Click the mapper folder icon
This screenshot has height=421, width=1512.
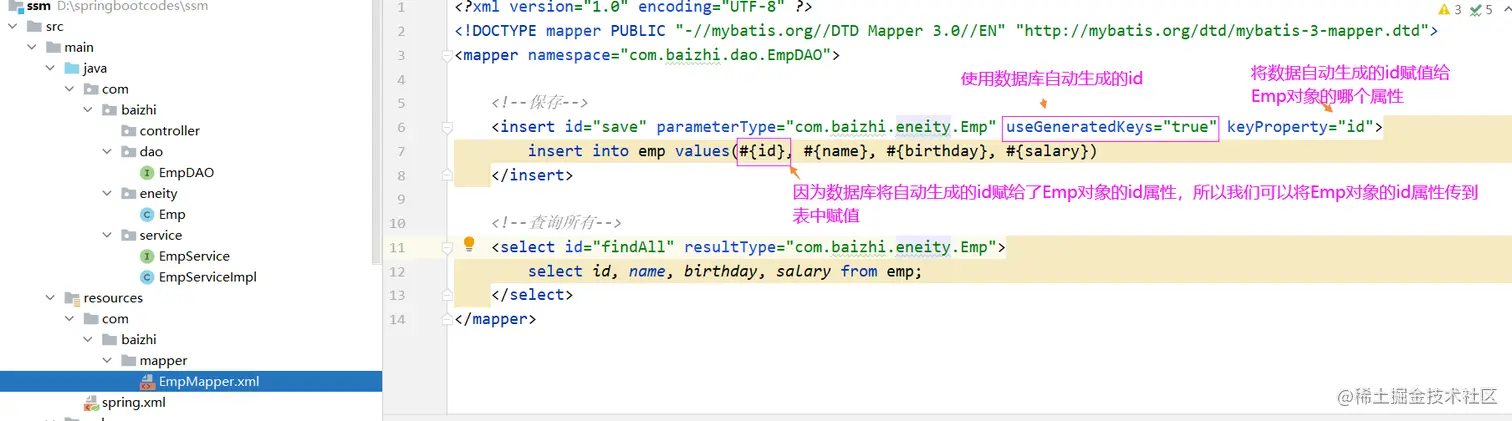coord(128,361)
